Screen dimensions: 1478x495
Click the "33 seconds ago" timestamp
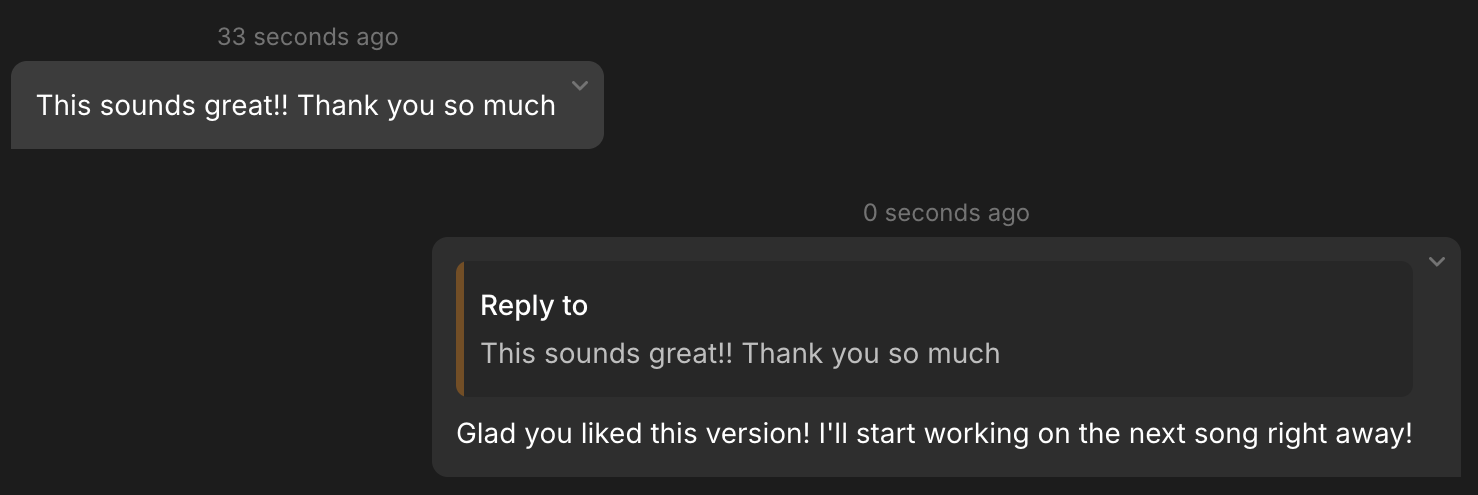307,37
